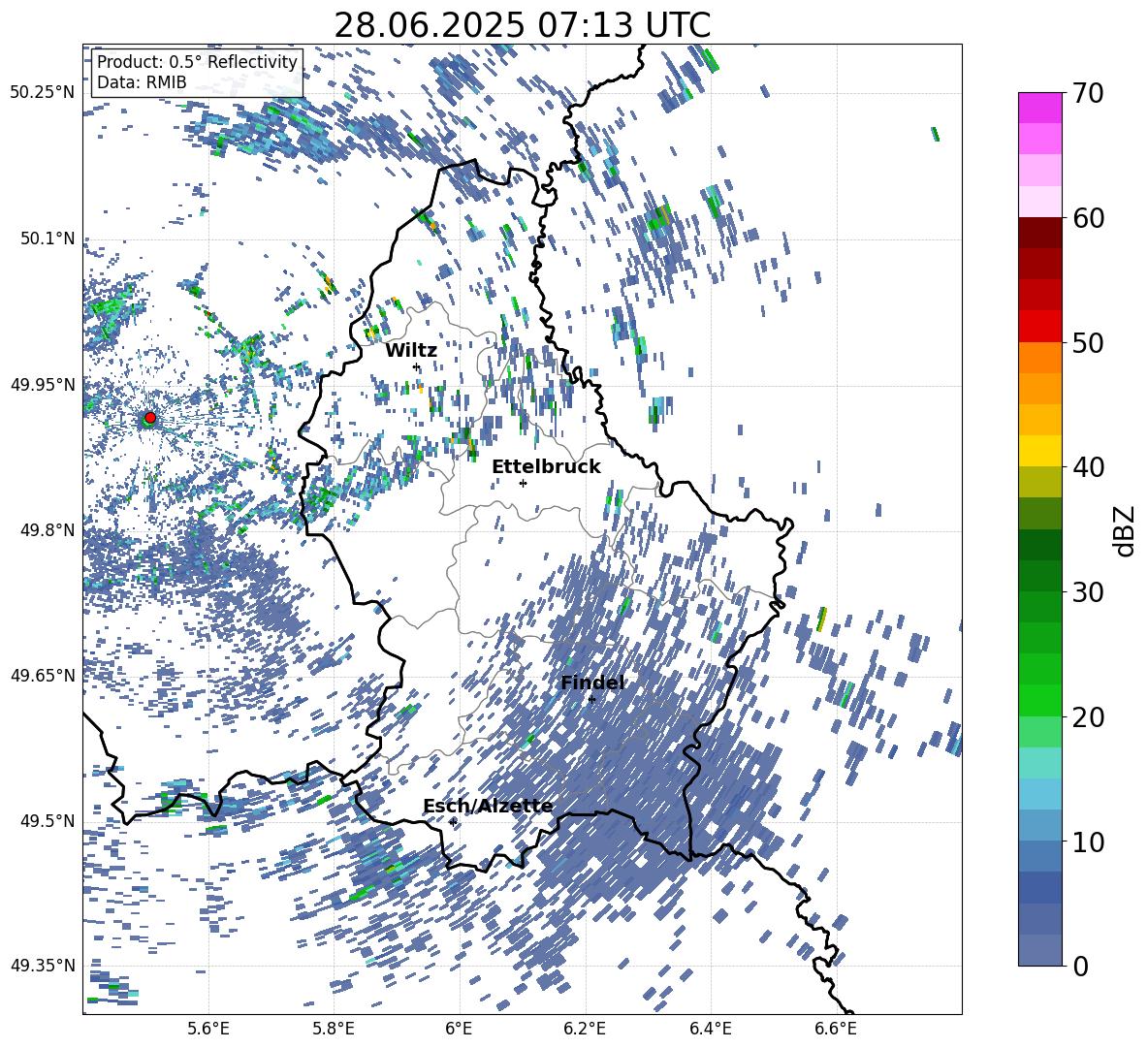Click the magenta top colorbar swatch
The image size is (1148, 1048).
click(1040, 108)
